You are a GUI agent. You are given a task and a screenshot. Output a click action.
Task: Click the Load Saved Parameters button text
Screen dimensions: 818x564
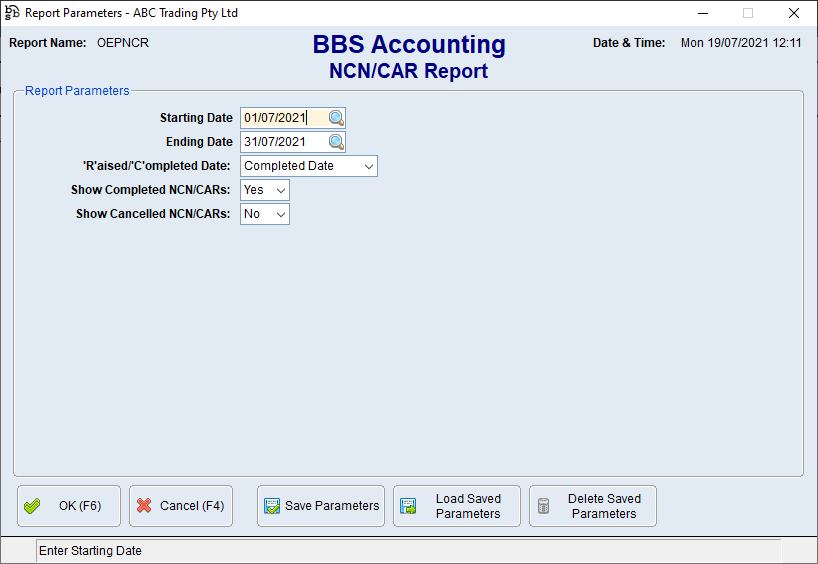pos(468,506)
